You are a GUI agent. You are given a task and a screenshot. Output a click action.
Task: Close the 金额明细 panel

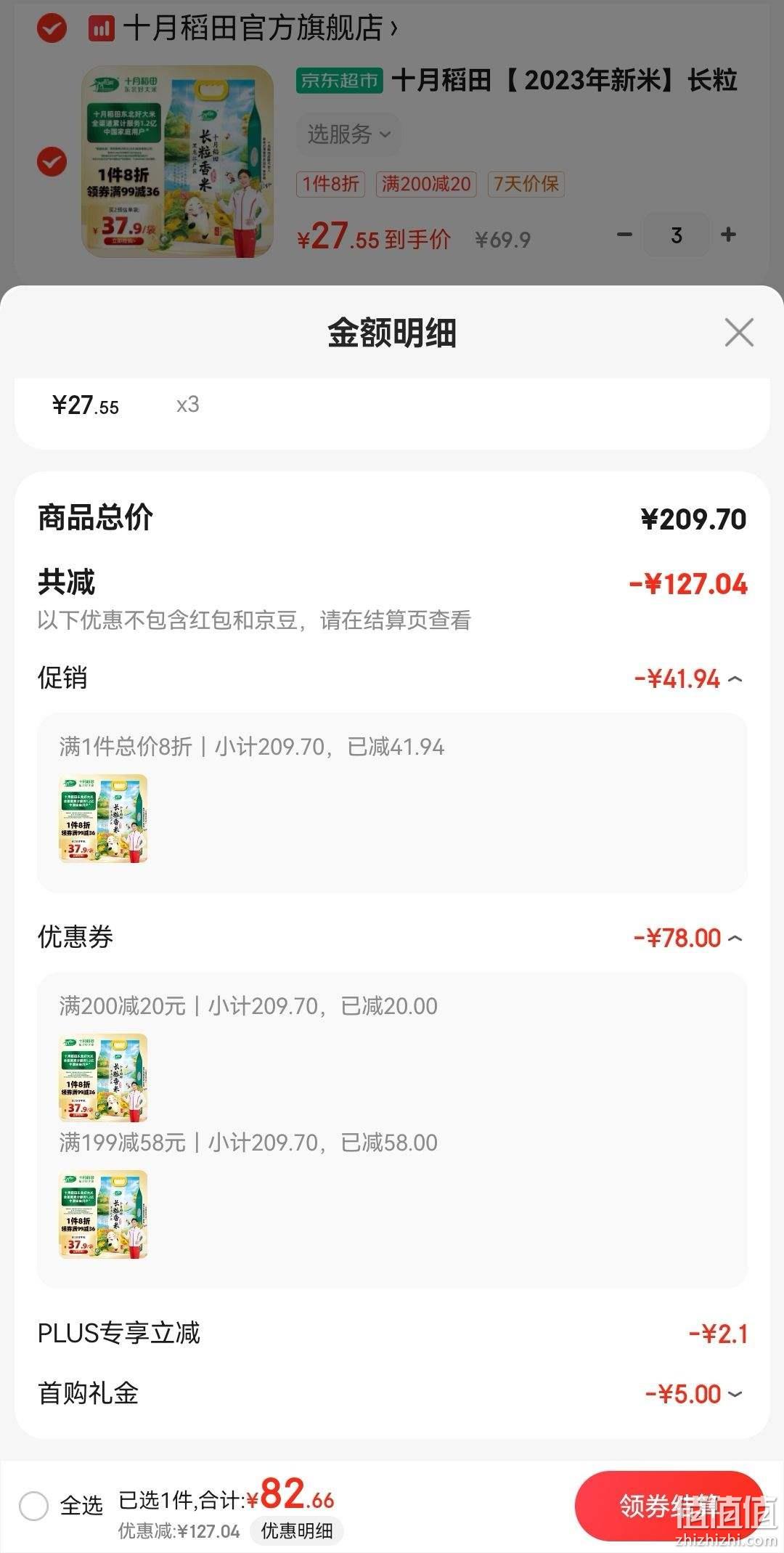pyautogui.click(x=739, y=333)
